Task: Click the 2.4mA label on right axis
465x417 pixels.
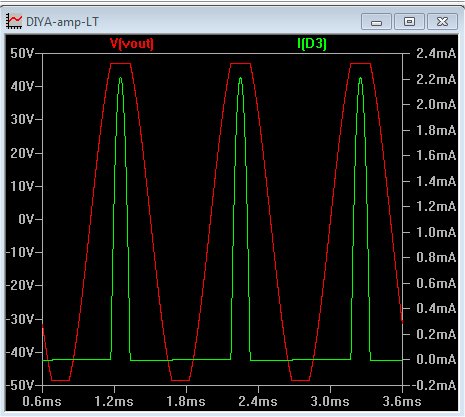Action: (x=436, y=53)
